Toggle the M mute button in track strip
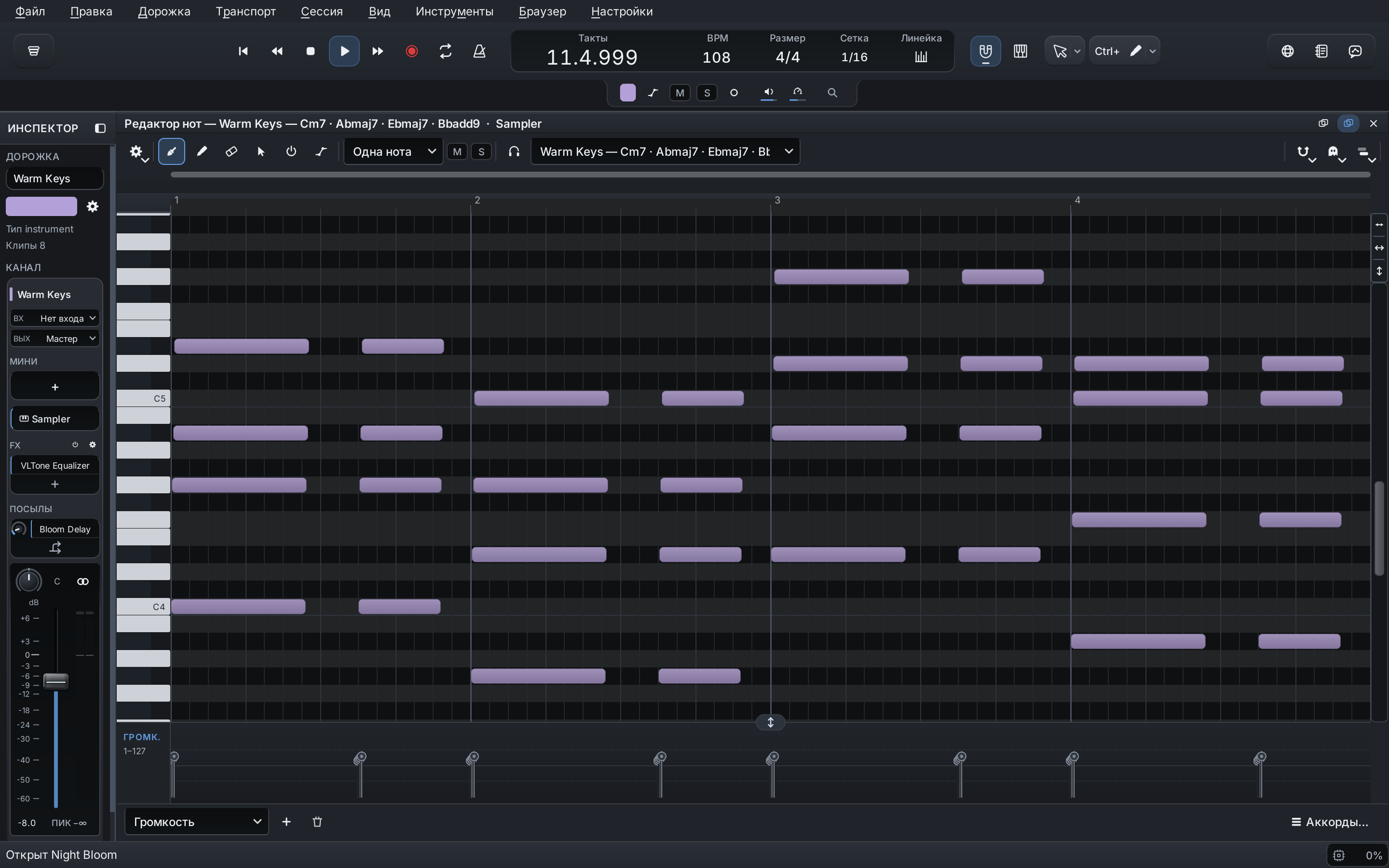The image size is (1389, 868). point(680,93)
